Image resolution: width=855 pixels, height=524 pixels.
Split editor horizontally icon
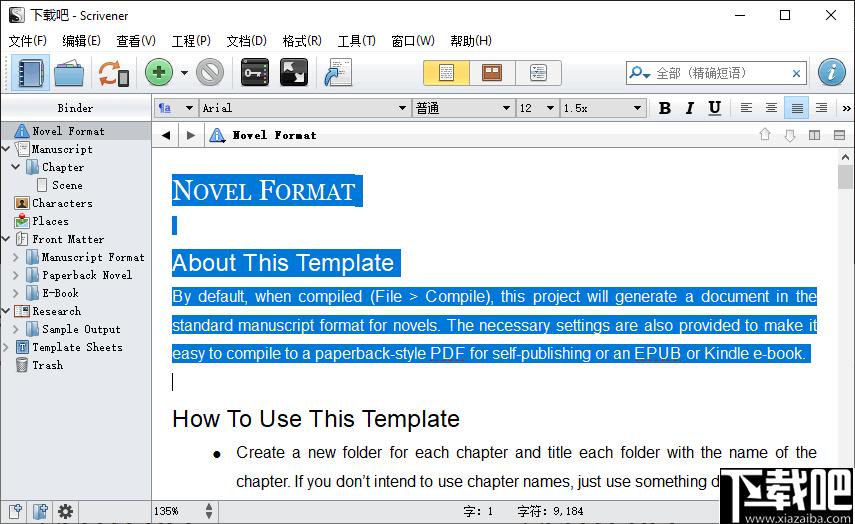coord(839,135)
